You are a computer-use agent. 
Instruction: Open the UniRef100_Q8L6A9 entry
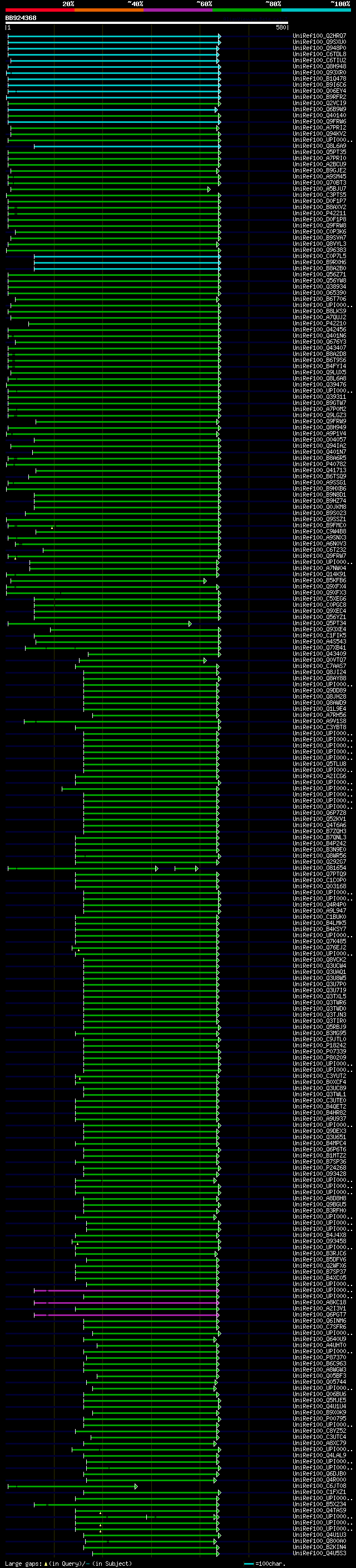pyautogui.click(x=319, y=146)
